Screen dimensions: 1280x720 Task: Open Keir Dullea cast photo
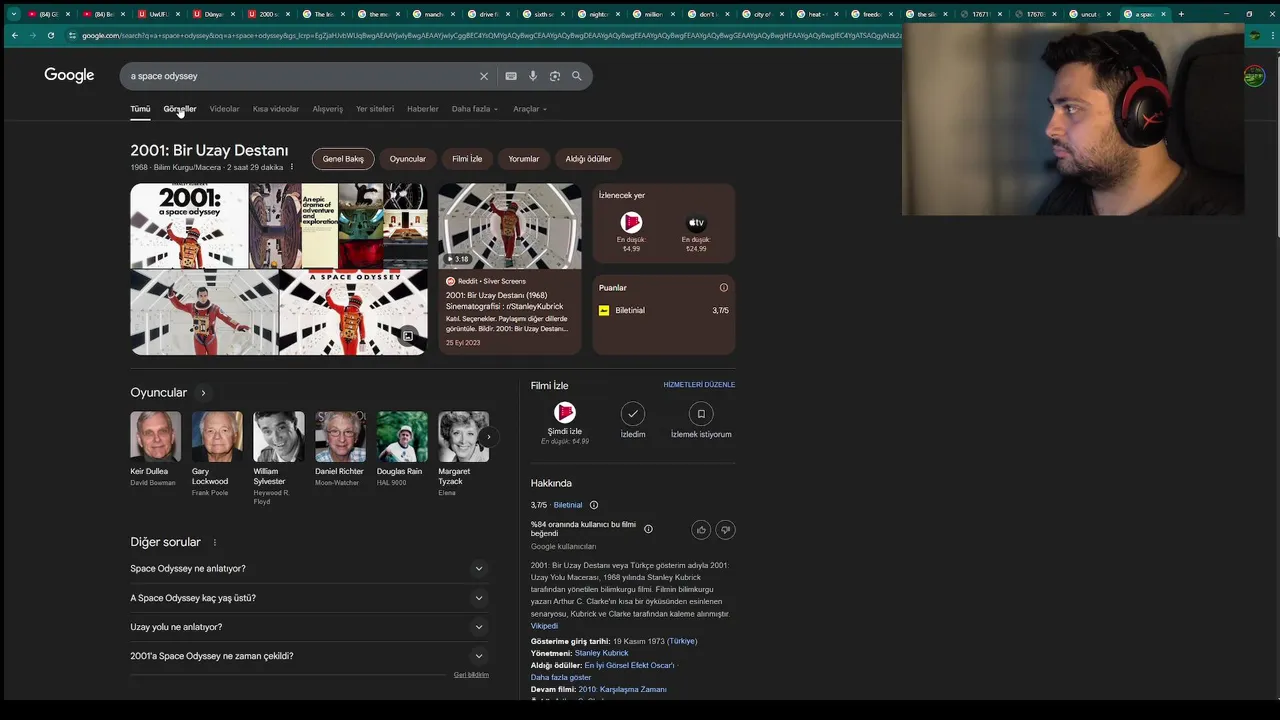[156, 437]
